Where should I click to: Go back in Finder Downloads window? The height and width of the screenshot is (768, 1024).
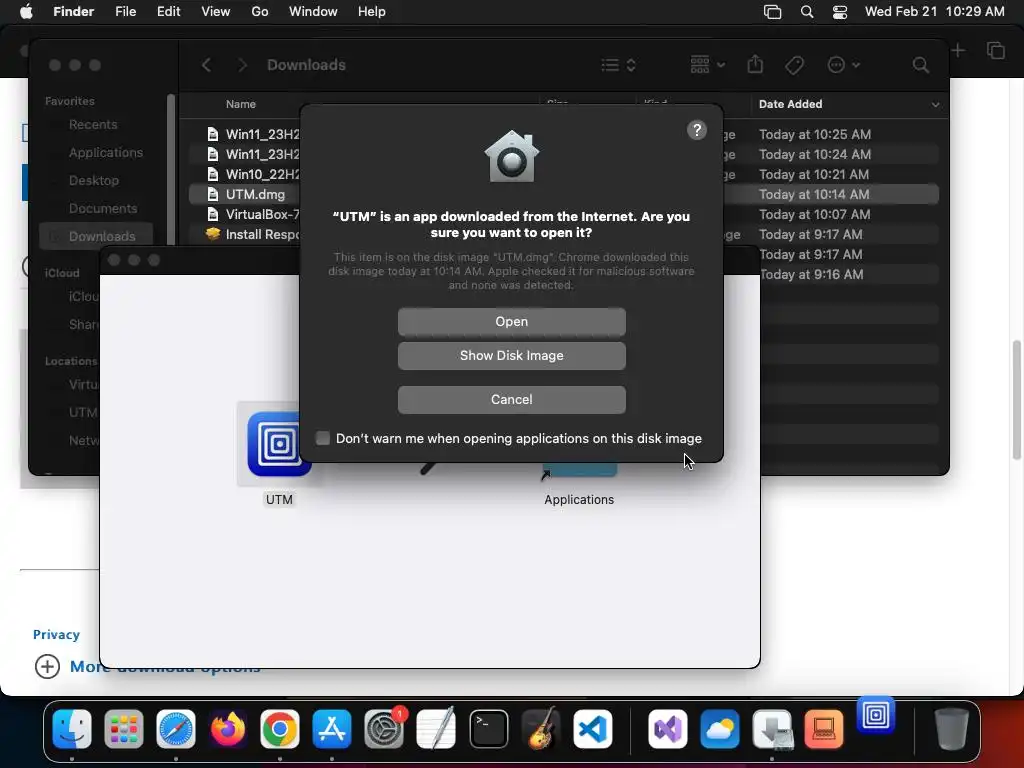coord(206,65)
